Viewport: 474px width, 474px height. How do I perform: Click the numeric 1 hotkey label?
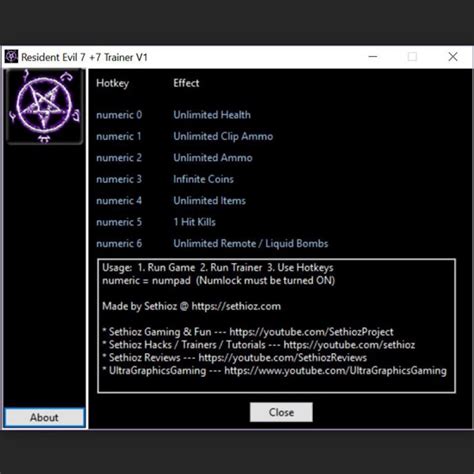(119, 136)
